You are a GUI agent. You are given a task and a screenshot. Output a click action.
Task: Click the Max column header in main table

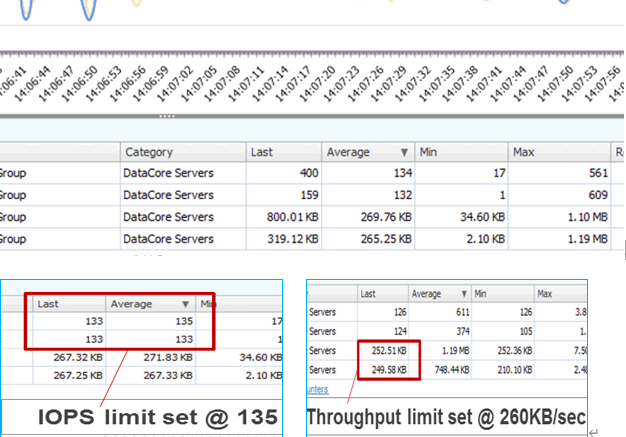tap(525, 152)
